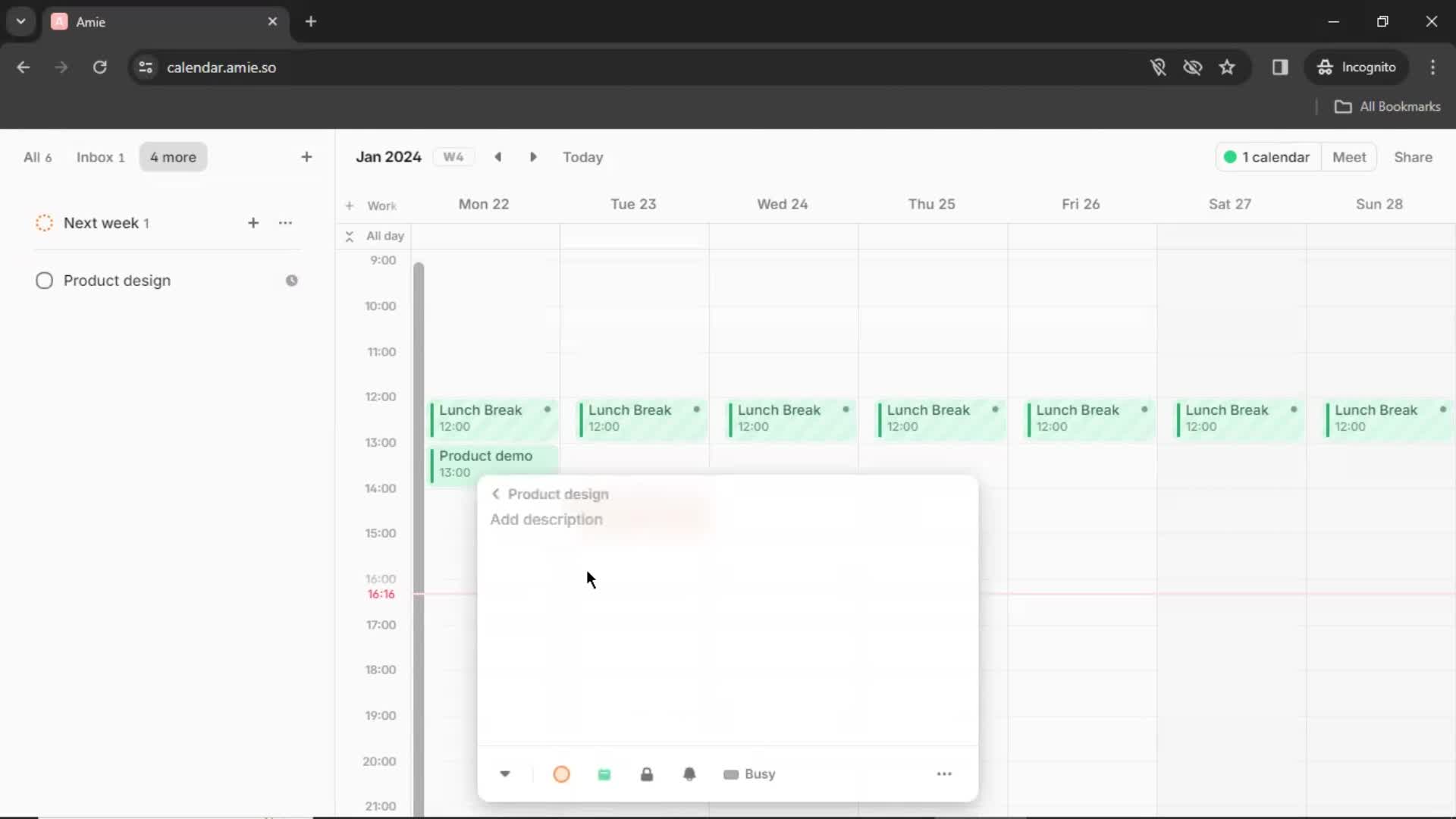Click the third-party cookies blocked eye icon
This screenshot has width=1456, height=819.
pos(1193,67)
